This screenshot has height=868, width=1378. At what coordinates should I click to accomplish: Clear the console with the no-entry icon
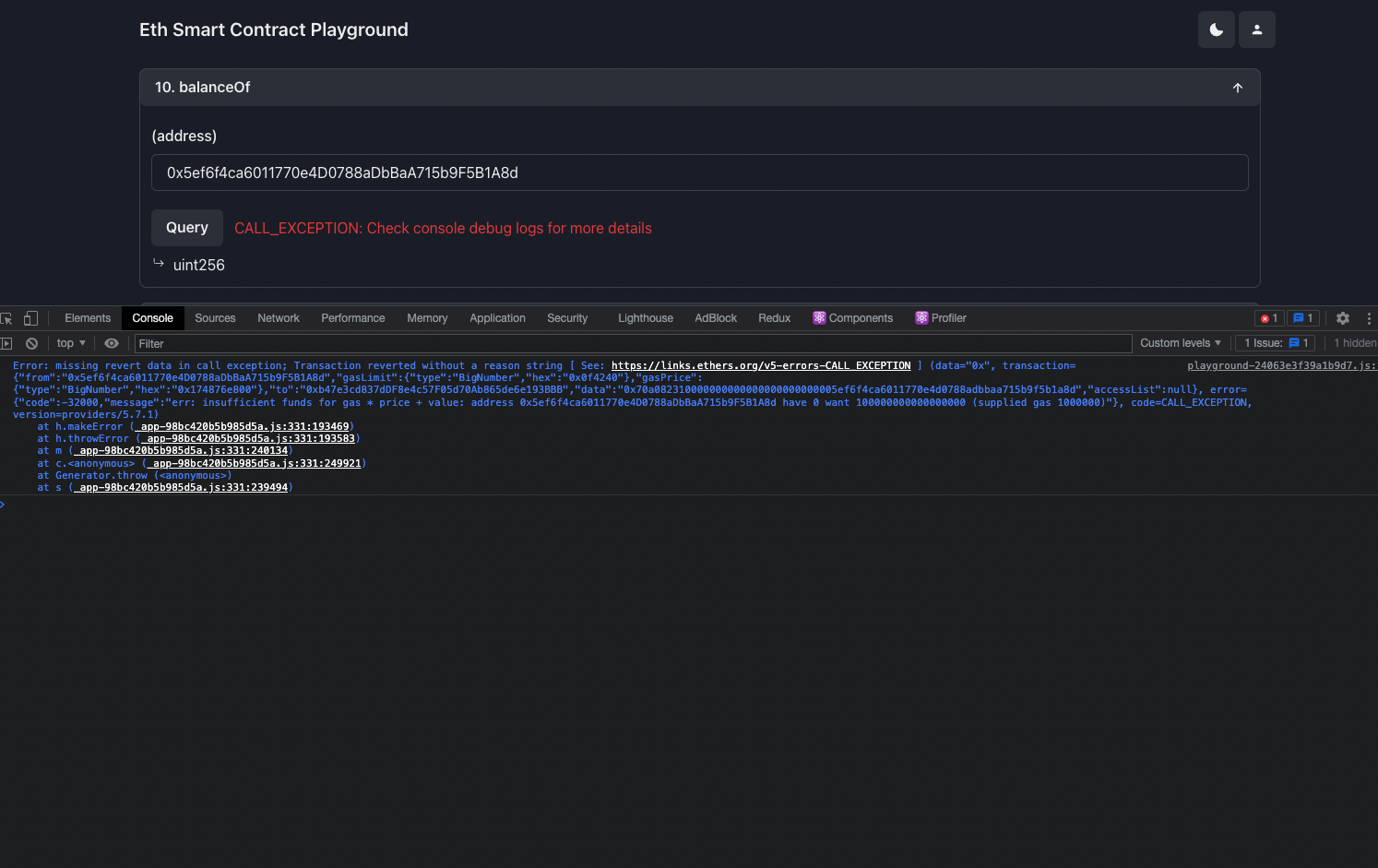pyautogui.click(x=32, y=342)
